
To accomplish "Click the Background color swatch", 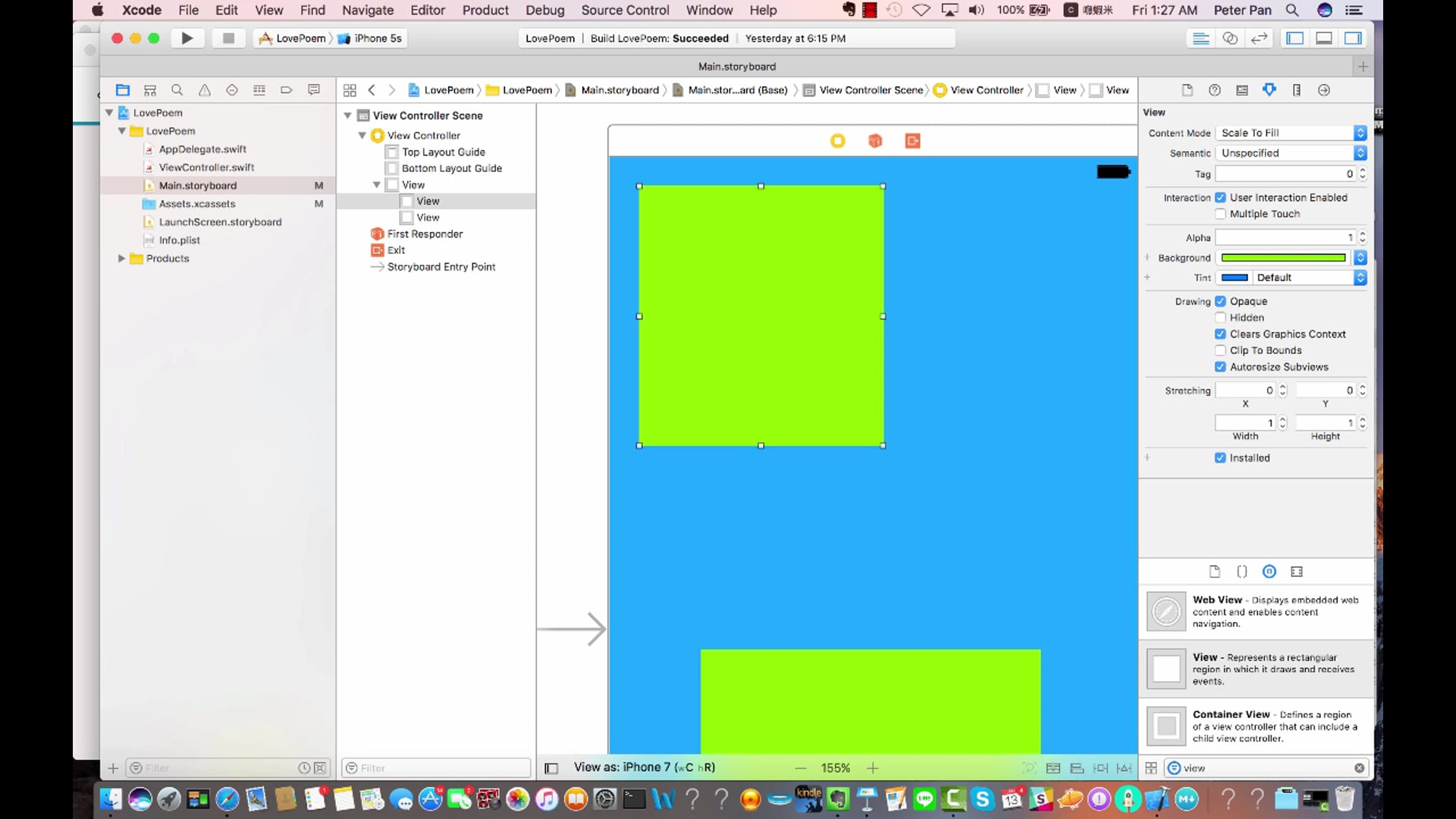I will [1283, 258].
